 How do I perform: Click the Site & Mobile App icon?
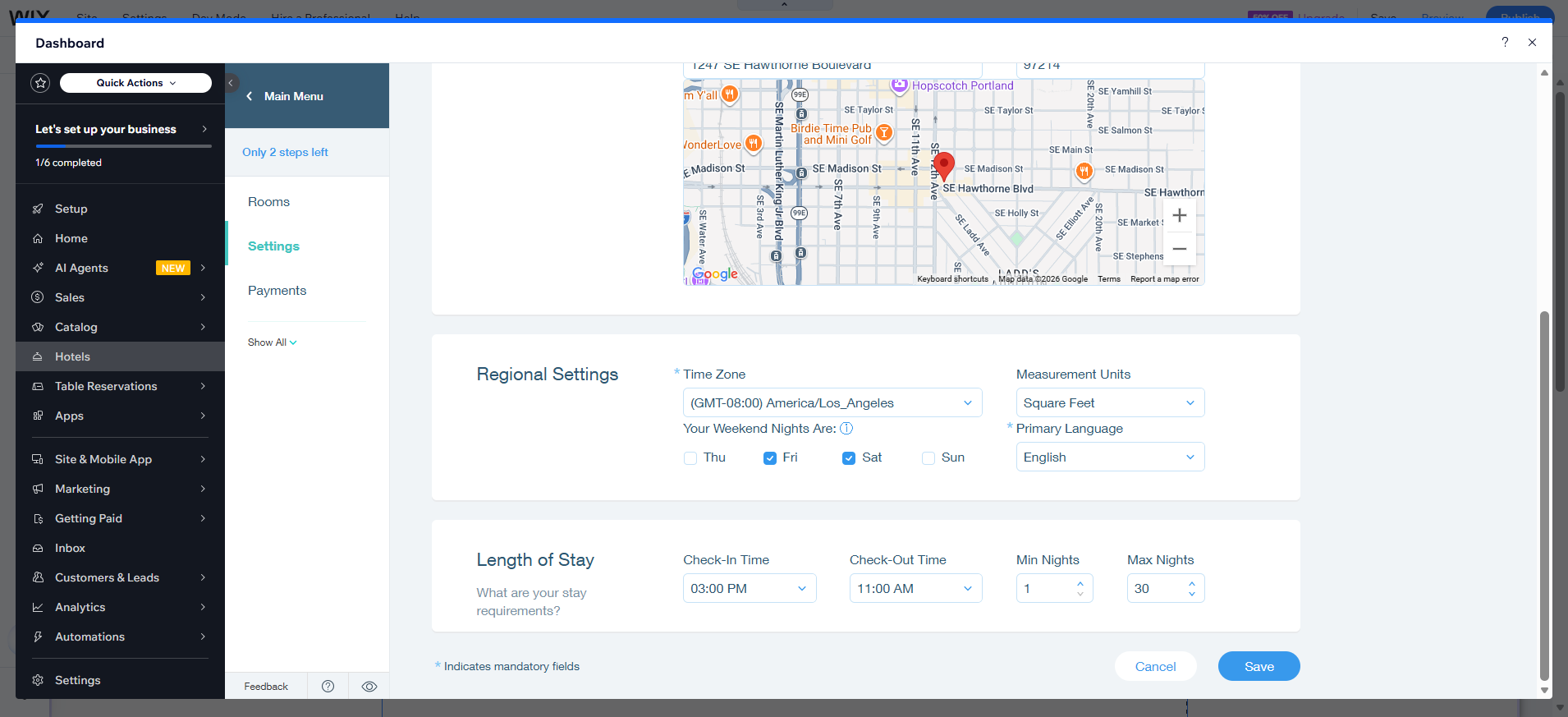tap(38, 459)
